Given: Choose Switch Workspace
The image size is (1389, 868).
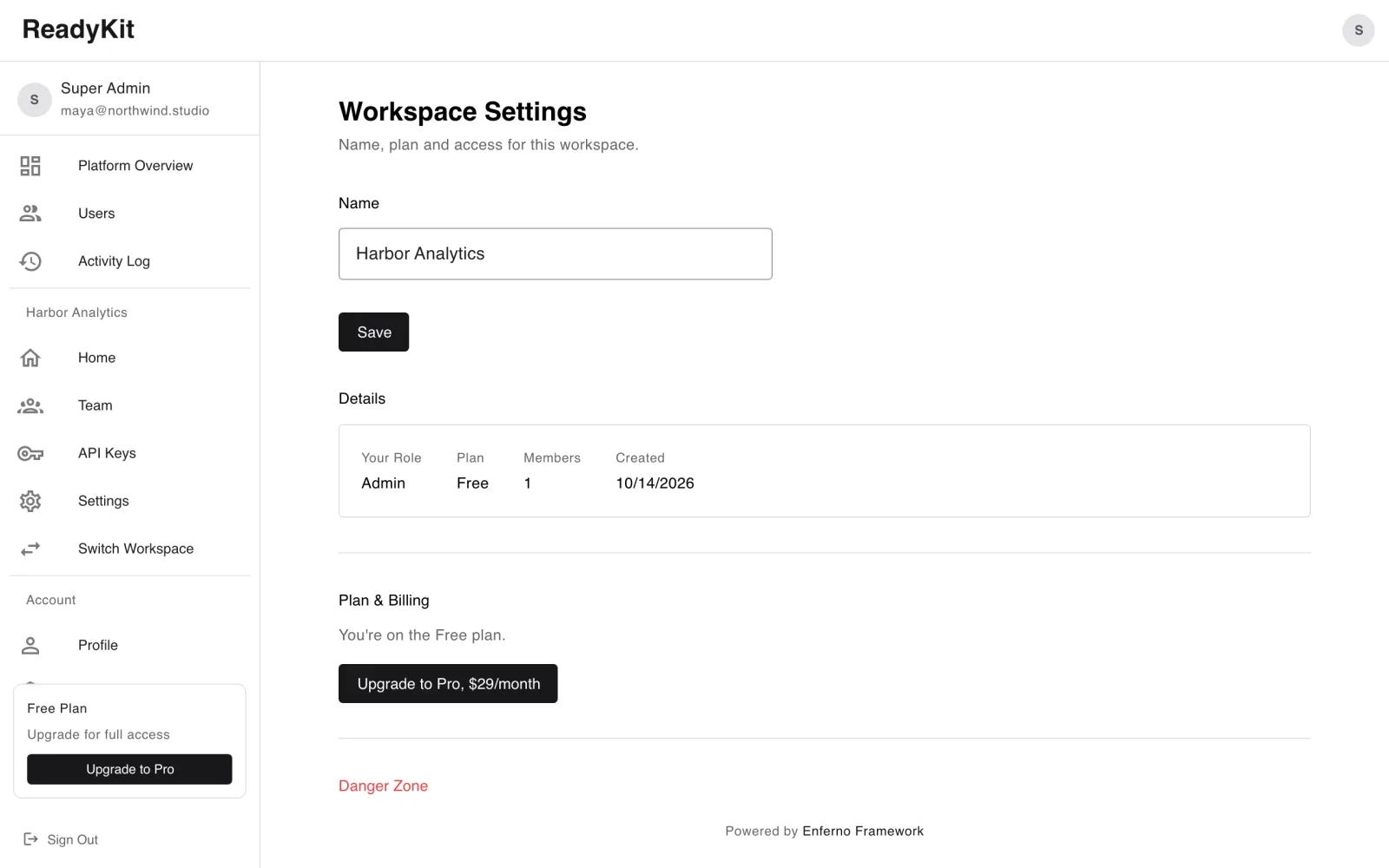Looking at the screenshot, I should click(x=129, y=549).
